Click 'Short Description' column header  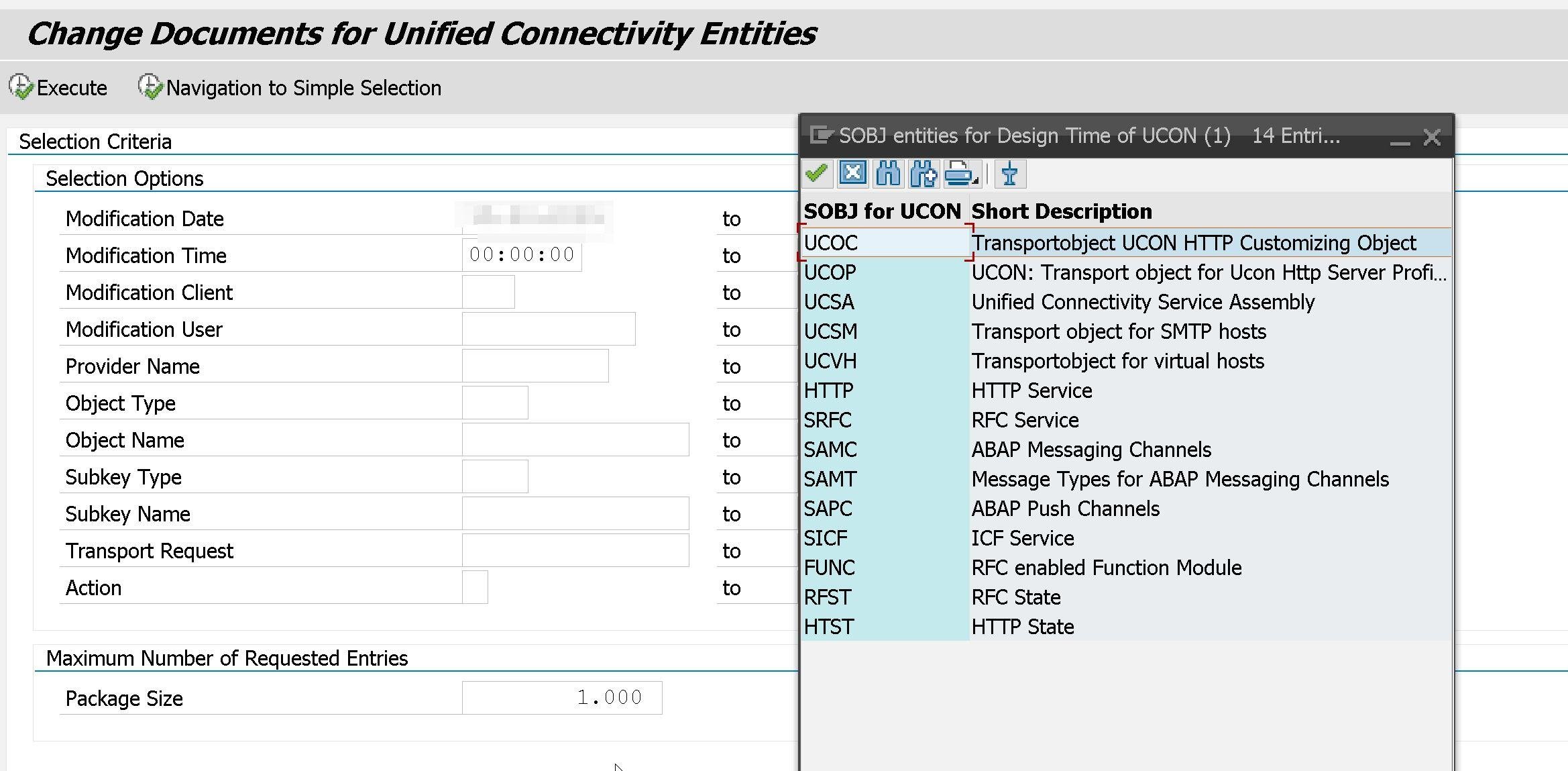tap(1062, 211)
